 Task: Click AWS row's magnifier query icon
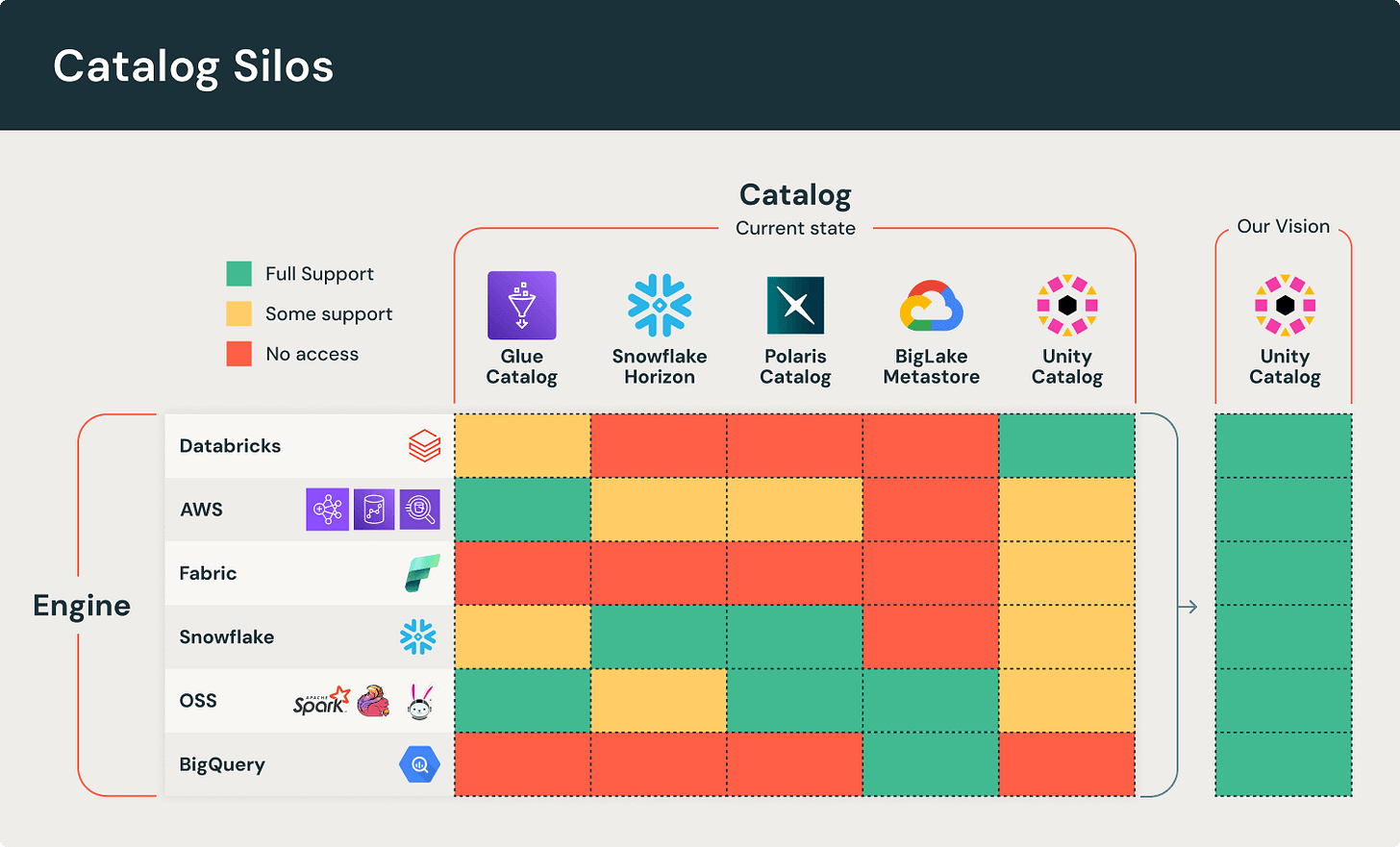point(420,510)
